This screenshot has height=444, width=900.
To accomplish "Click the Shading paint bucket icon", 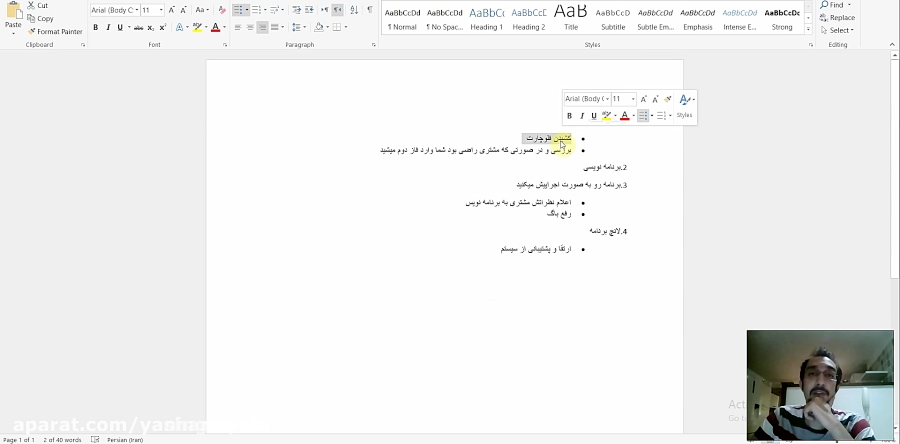I will 319,27.
